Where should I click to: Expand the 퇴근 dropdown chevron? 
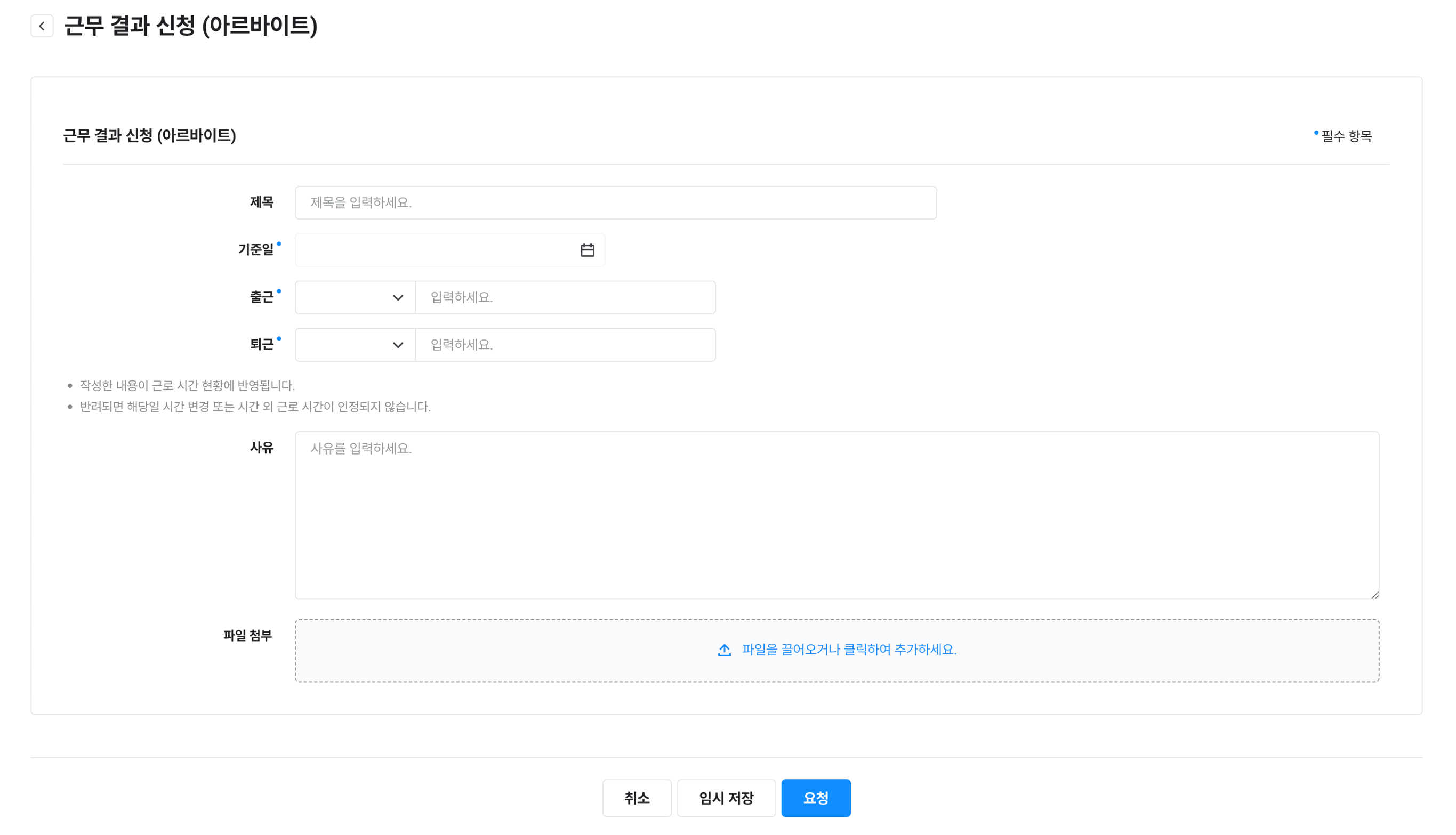coord(398,345)
